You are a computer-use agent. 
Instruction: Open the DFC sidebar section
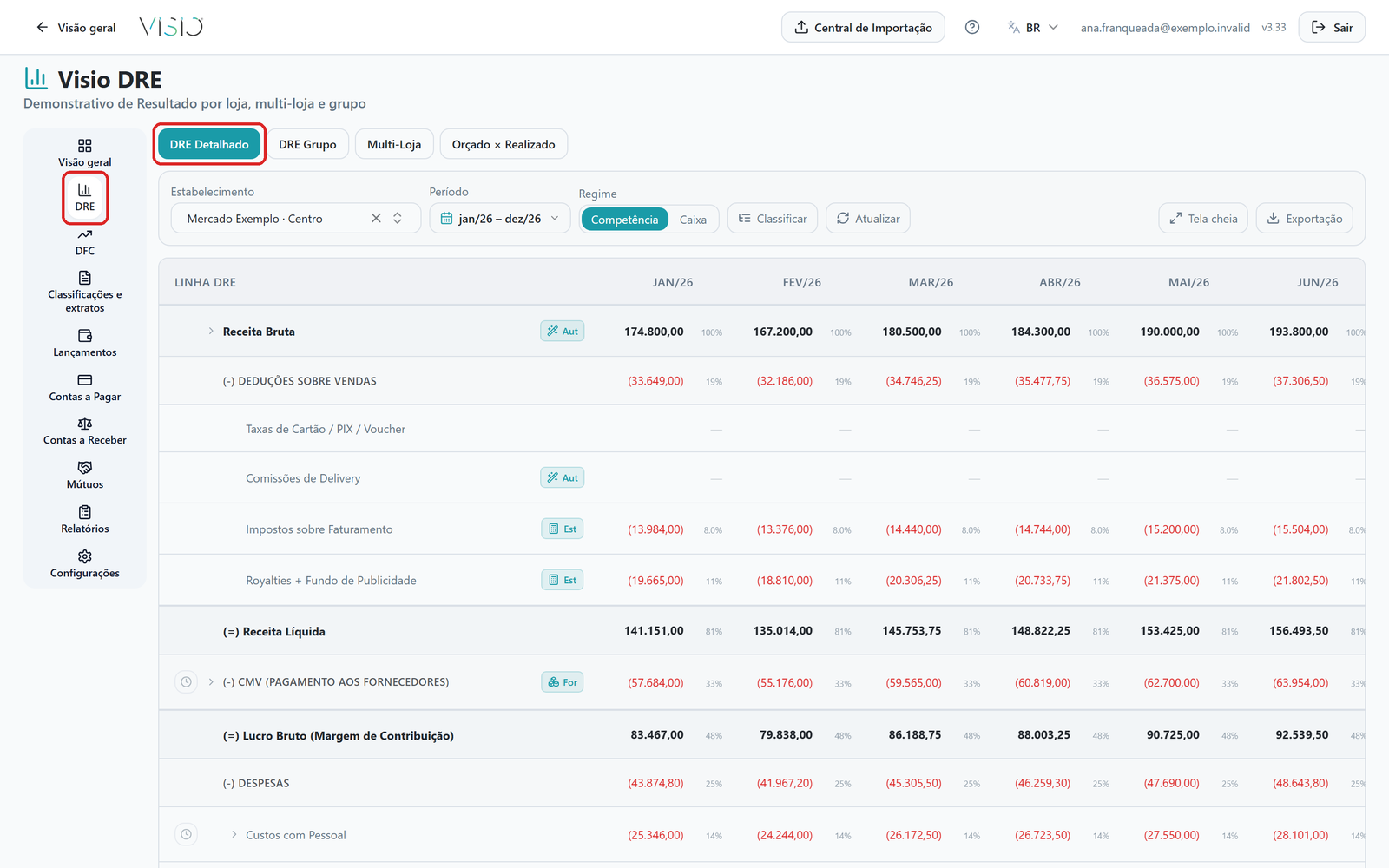84,242
